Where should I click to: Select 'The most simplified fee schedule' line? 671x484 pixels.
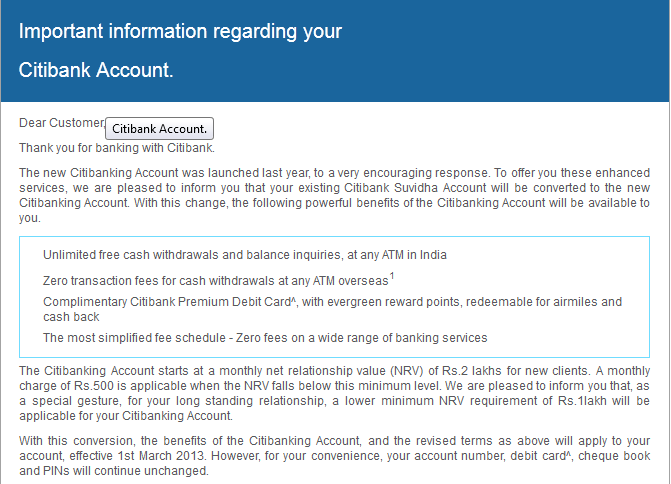tap(265, 338)
